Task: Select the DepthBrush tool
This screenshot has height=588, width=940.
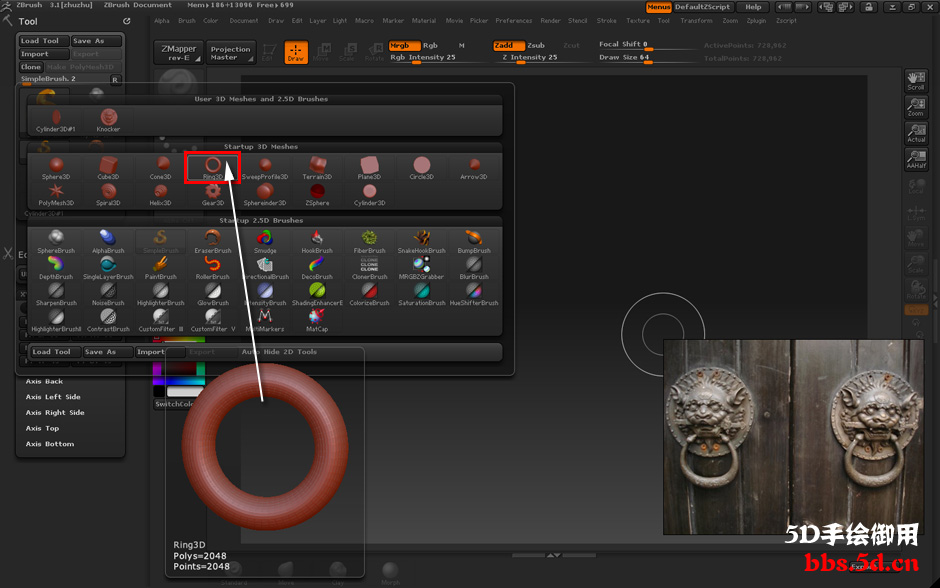Action: coord(56,268)
